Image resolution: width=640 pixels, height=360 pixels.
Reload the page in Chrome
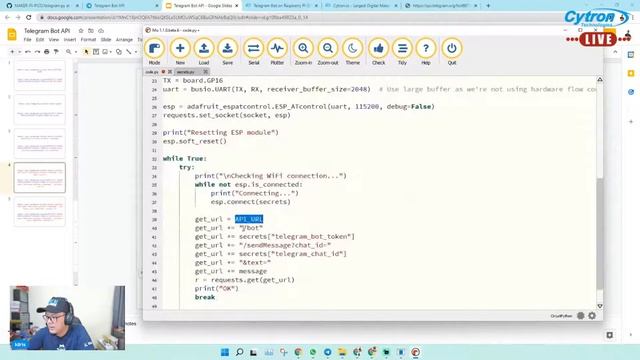[29, 18]
